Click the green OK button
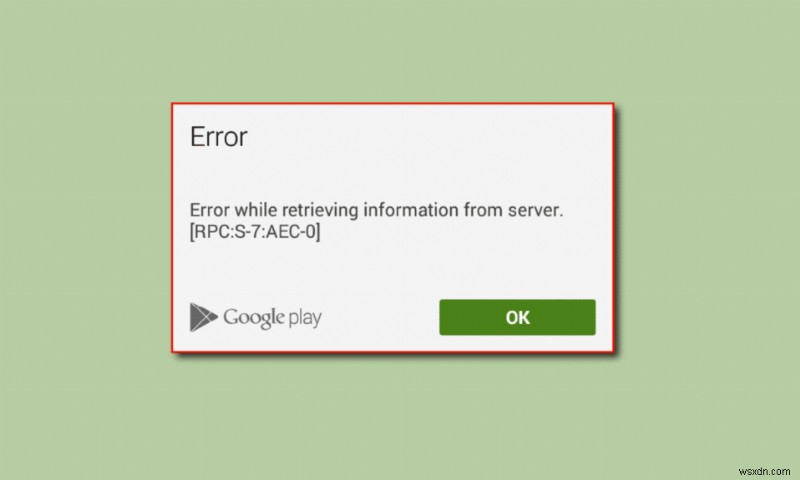Screen dimensions: 800x480 pos(517,317)
